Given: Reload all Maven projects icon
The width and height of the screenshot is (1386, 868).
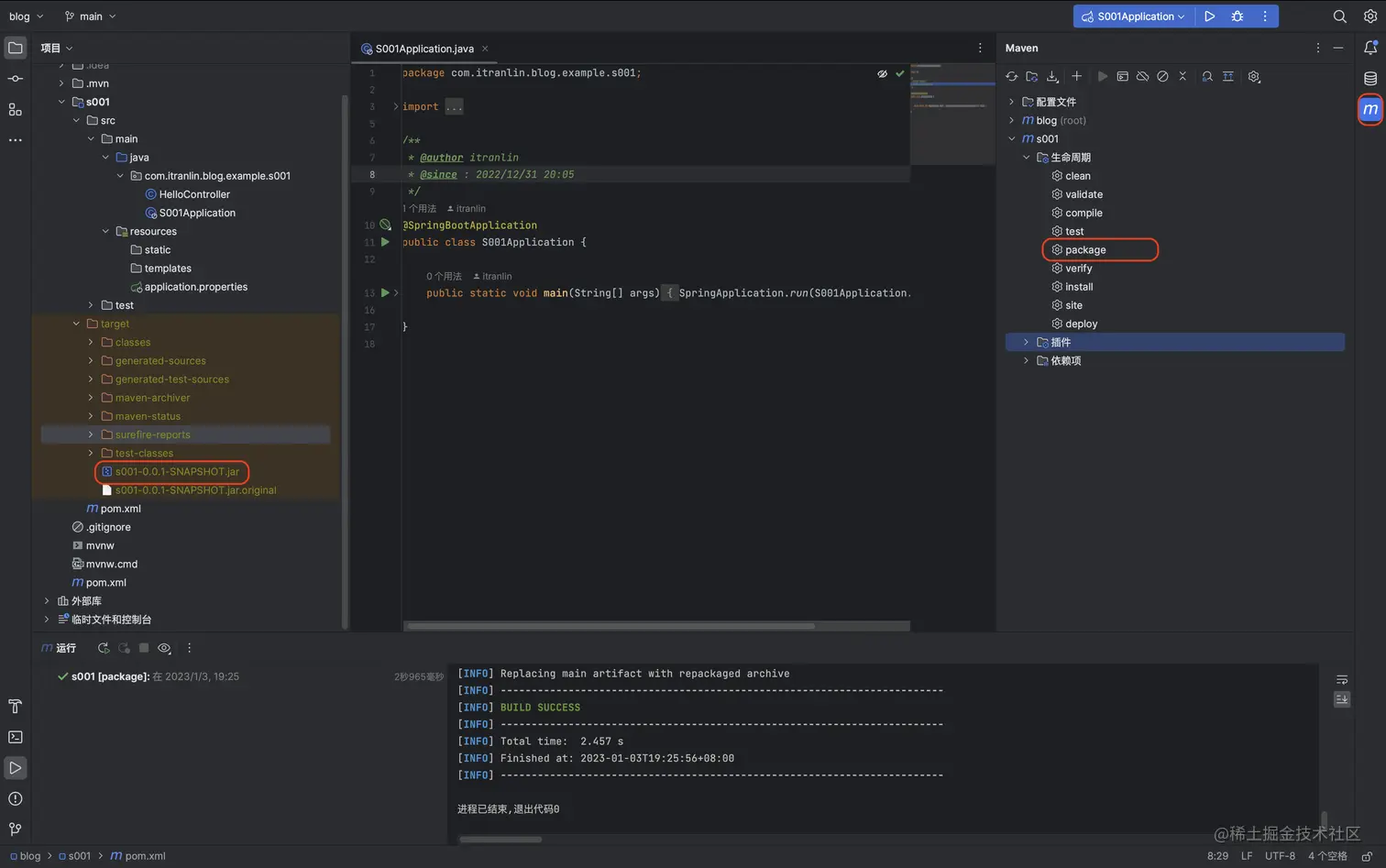Looking at the screenshot, I should [1012, 77].
